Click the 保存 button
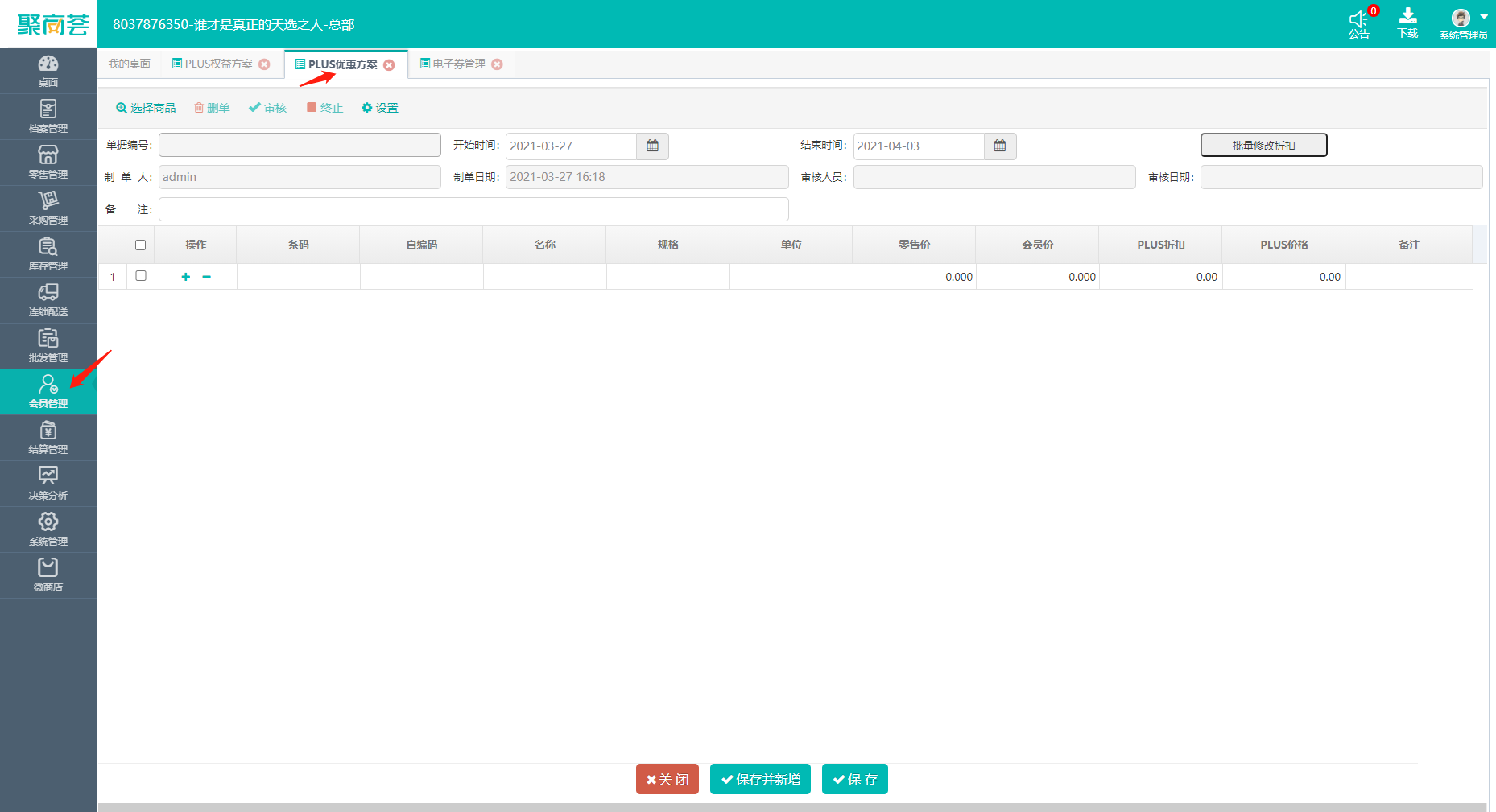The height and width of the screenshot is (812, 1496). (x=855, y=779)
